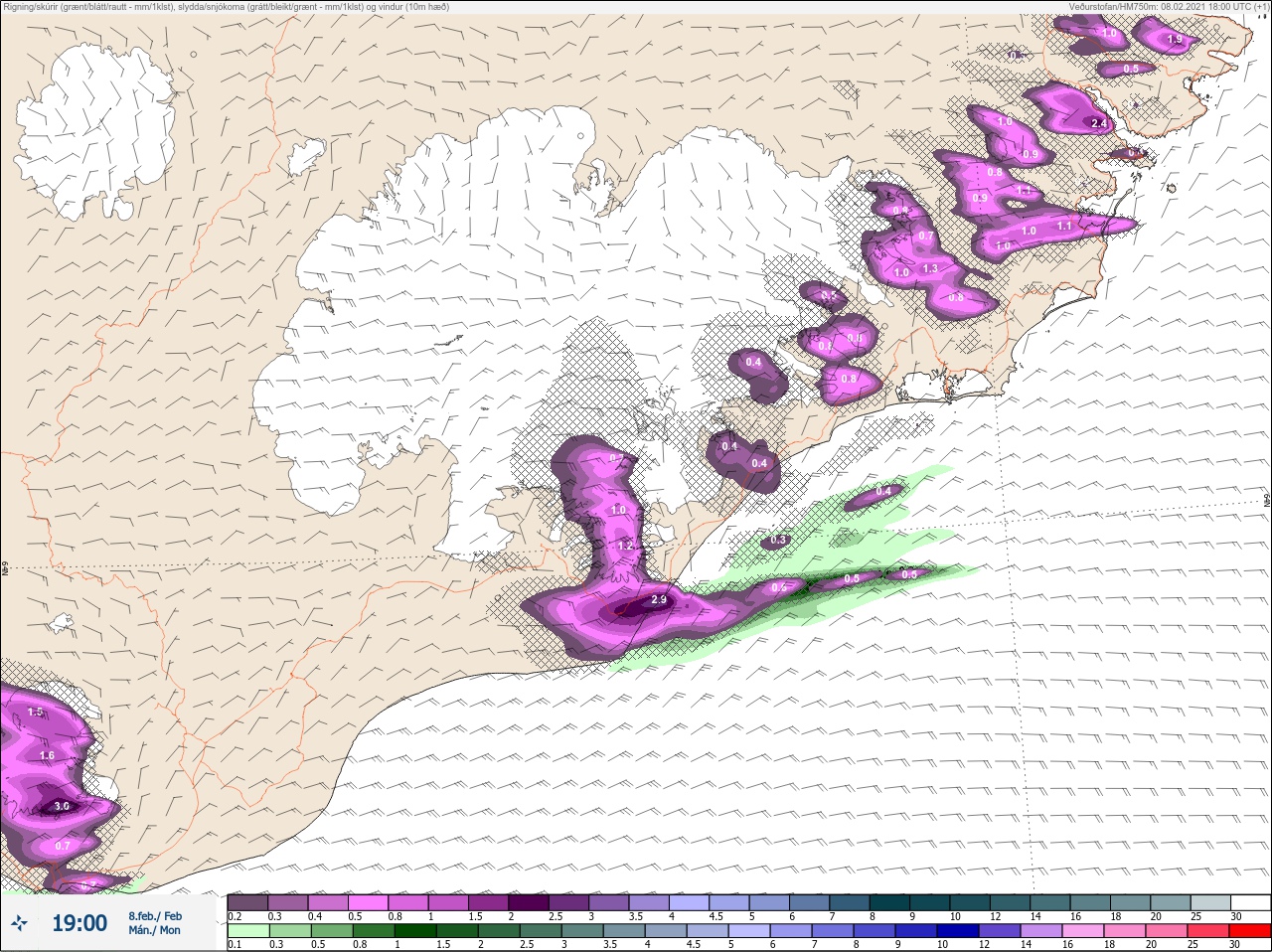Screen dimensions: 1272x952
Task: Pick the red swatch after 30 in lower legend
Action: pyautogui.click(x=1251, y=930)
